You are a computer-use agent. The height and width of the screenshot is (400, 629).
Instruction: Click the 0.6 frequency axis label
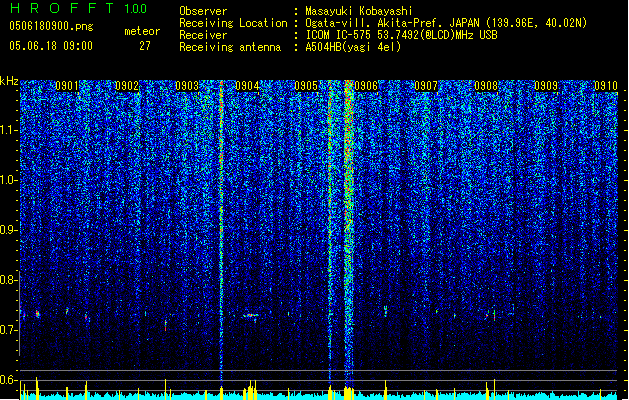pos(9,380)
